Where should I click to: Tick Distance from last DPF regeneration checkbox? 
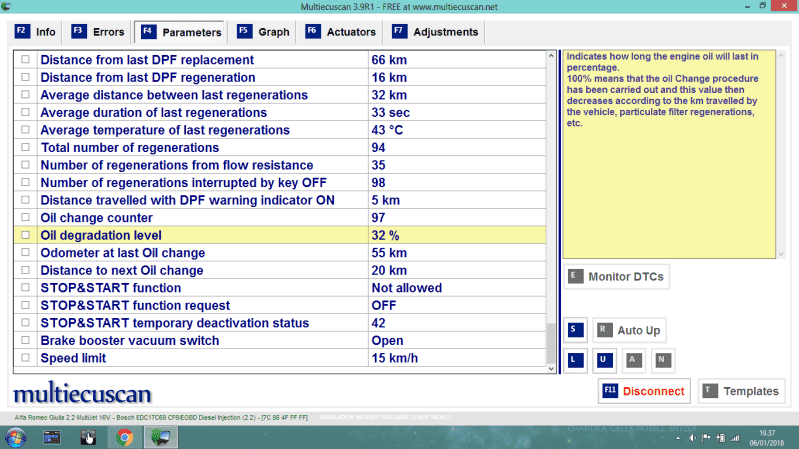pyautogui.click(x=25, y=77)
